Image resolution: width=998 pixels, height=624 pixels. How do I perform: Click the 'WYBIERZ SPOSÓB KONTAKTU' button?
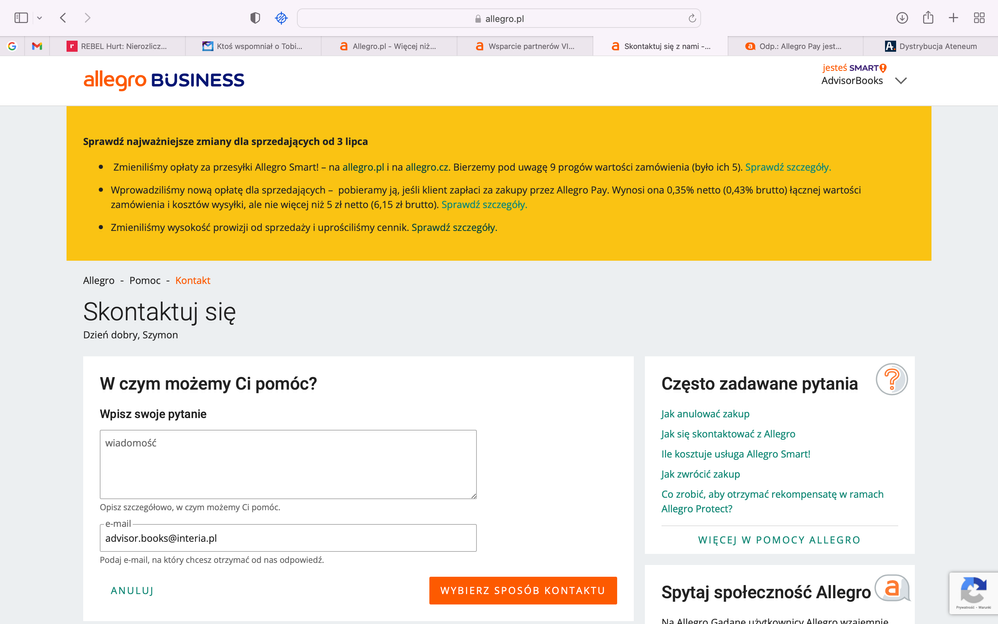[x=523, y=590]
